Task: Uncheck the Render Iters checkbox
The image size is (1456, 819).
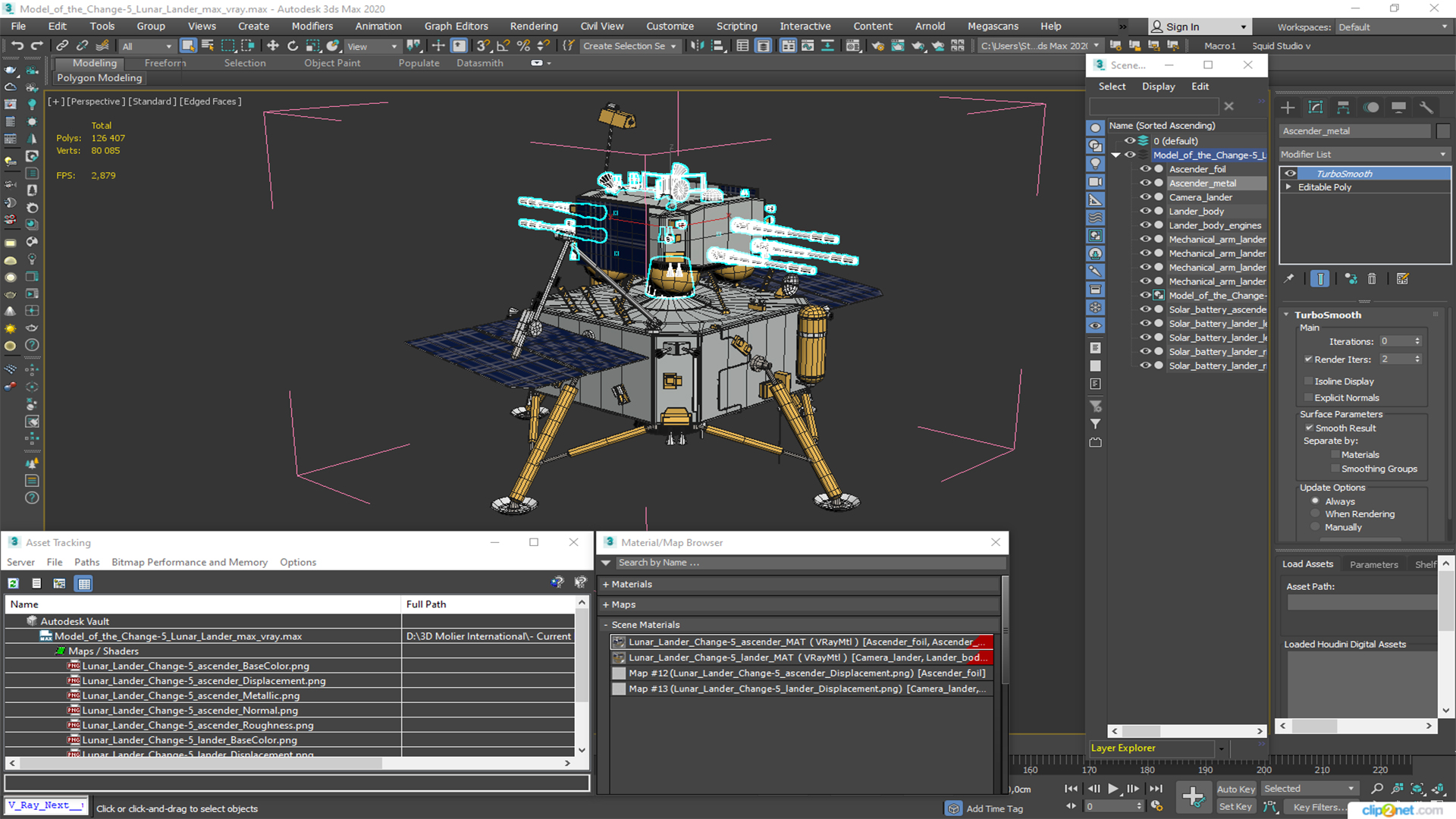Action: pos(1308,359)
